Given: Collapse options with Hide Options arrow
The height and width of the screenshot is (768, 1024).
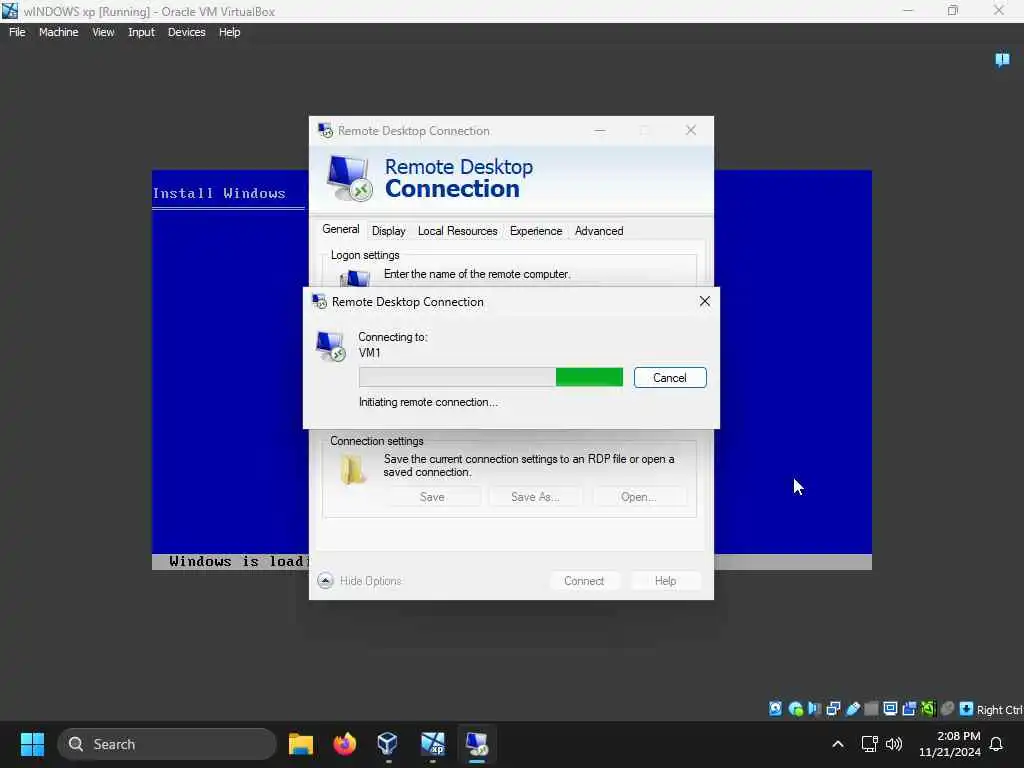Looking at the screenshot, I should pyautogui.click(x=325, y=581).
